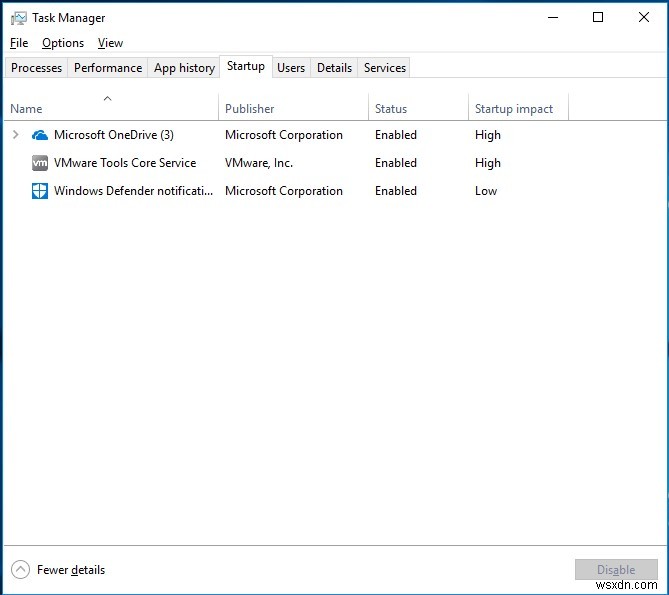Sort by the Startup impact column header
Image resolution: width=669 pixels, height=595 pixels.
tap(518, 108)
